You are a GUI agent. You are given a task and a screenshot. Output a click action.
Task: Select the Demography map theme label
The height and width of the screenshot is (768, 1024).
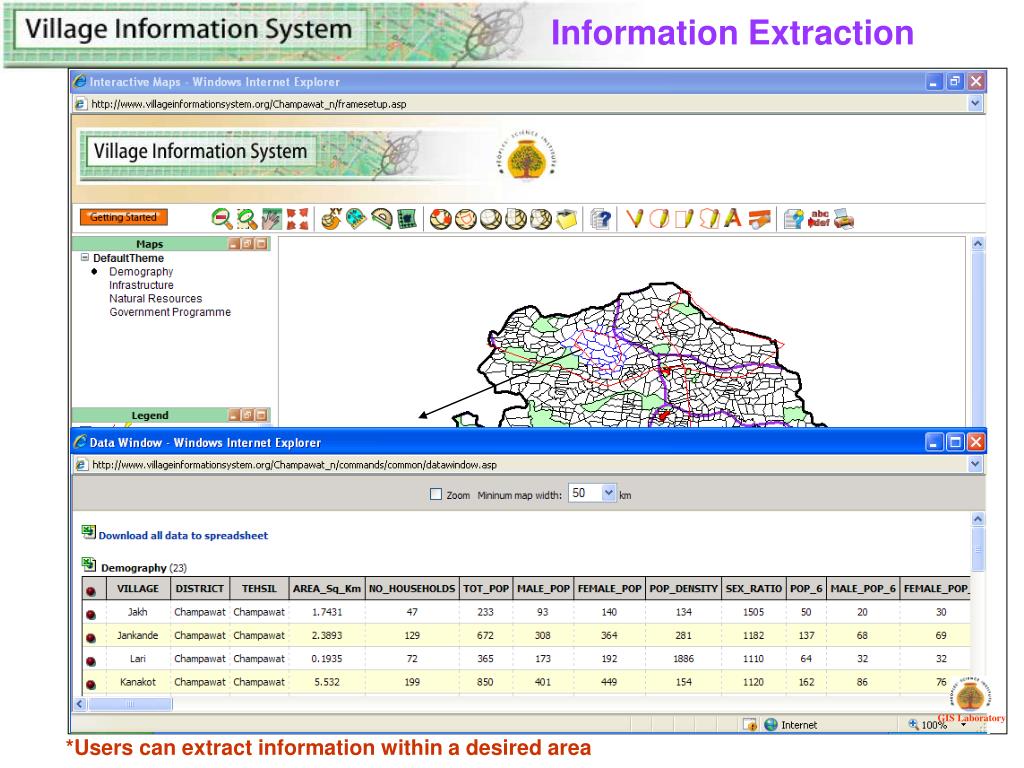141,272
